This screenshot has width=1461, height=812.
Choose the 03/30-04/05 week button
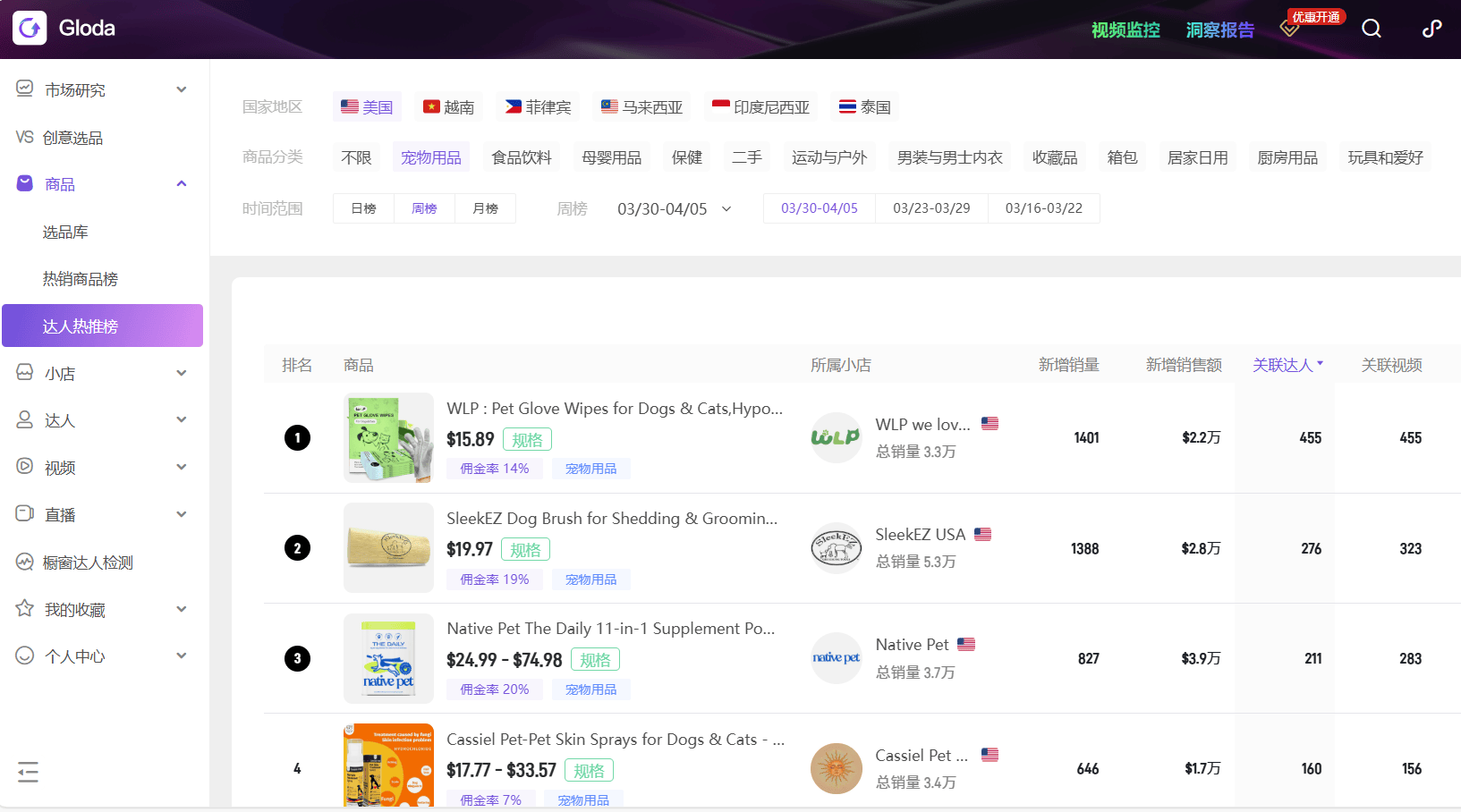tap(819, 208)
